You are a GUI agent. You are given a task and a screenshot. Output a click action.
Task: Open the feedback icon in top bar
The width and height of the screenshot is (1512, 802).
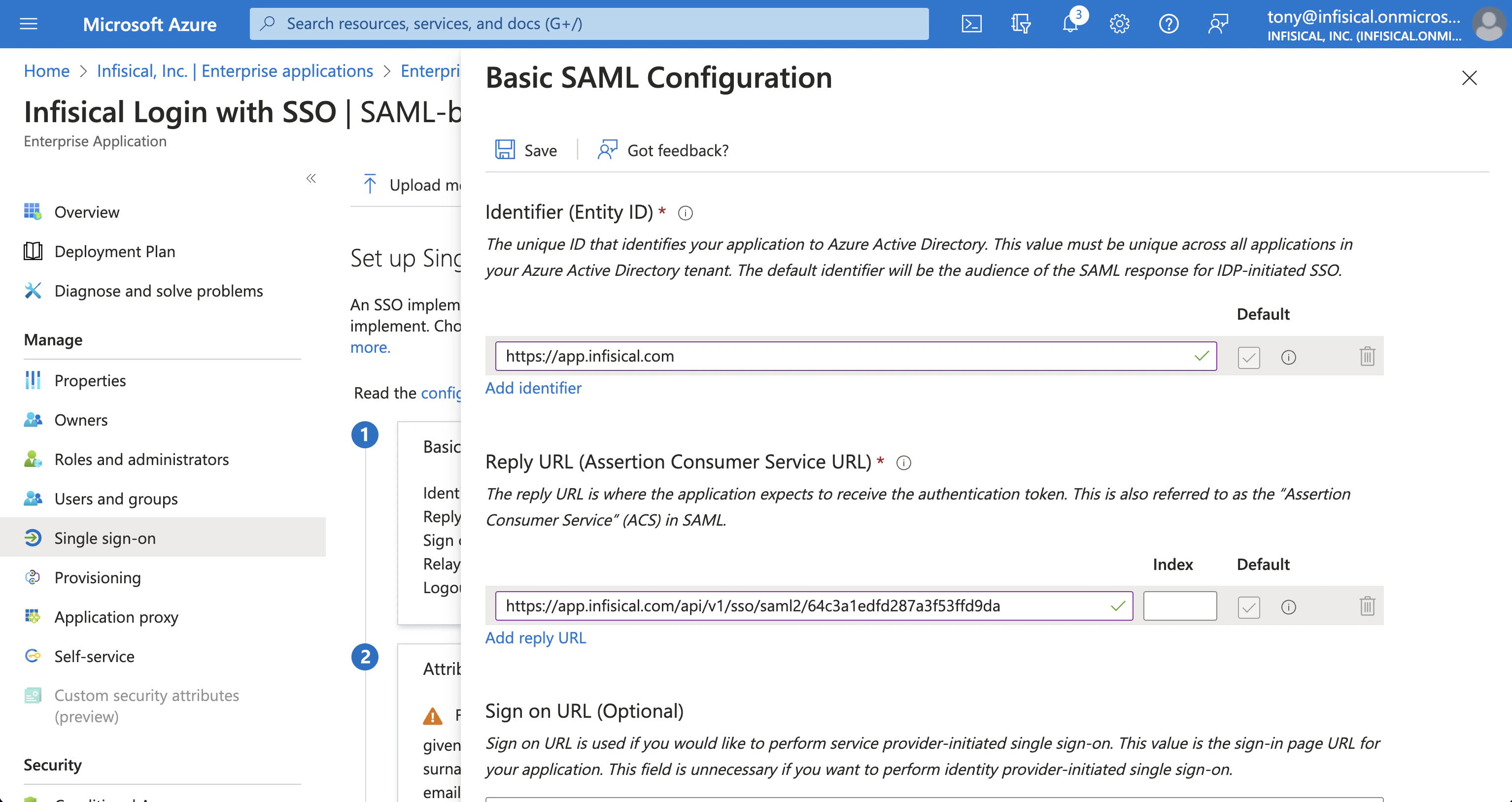click(1218, 24)
